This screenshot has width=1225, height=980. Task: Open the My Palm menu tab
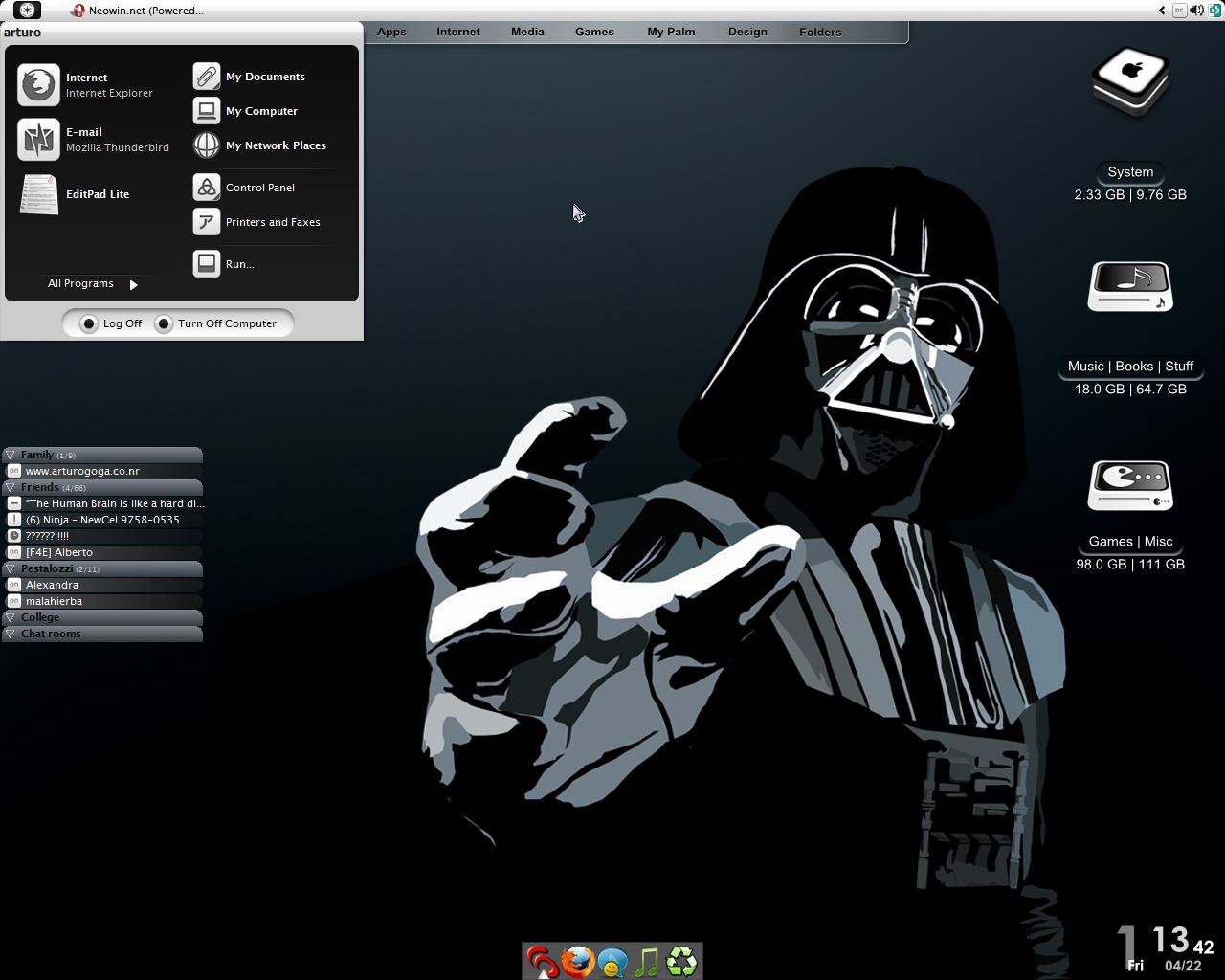pos(671,32)
